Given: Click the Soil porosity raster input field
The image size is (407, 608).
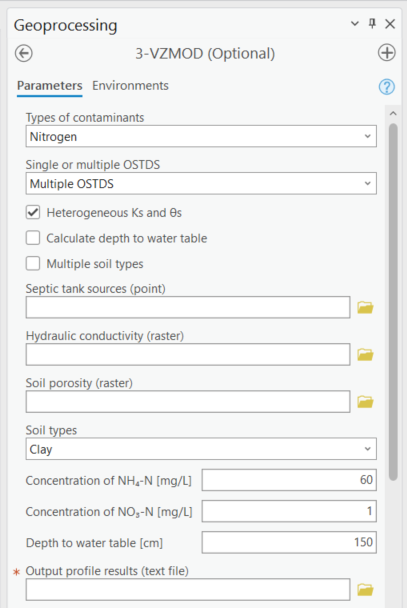Looking at the screenshot, I should coord(188,402).
